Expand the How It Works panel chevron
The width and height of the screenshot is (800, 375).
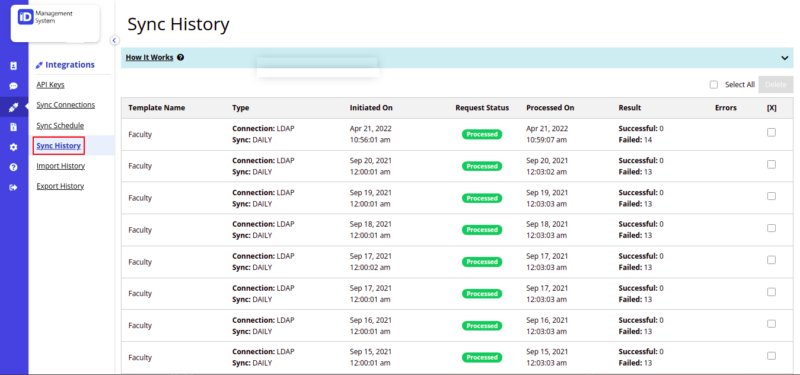pos(785,58)
